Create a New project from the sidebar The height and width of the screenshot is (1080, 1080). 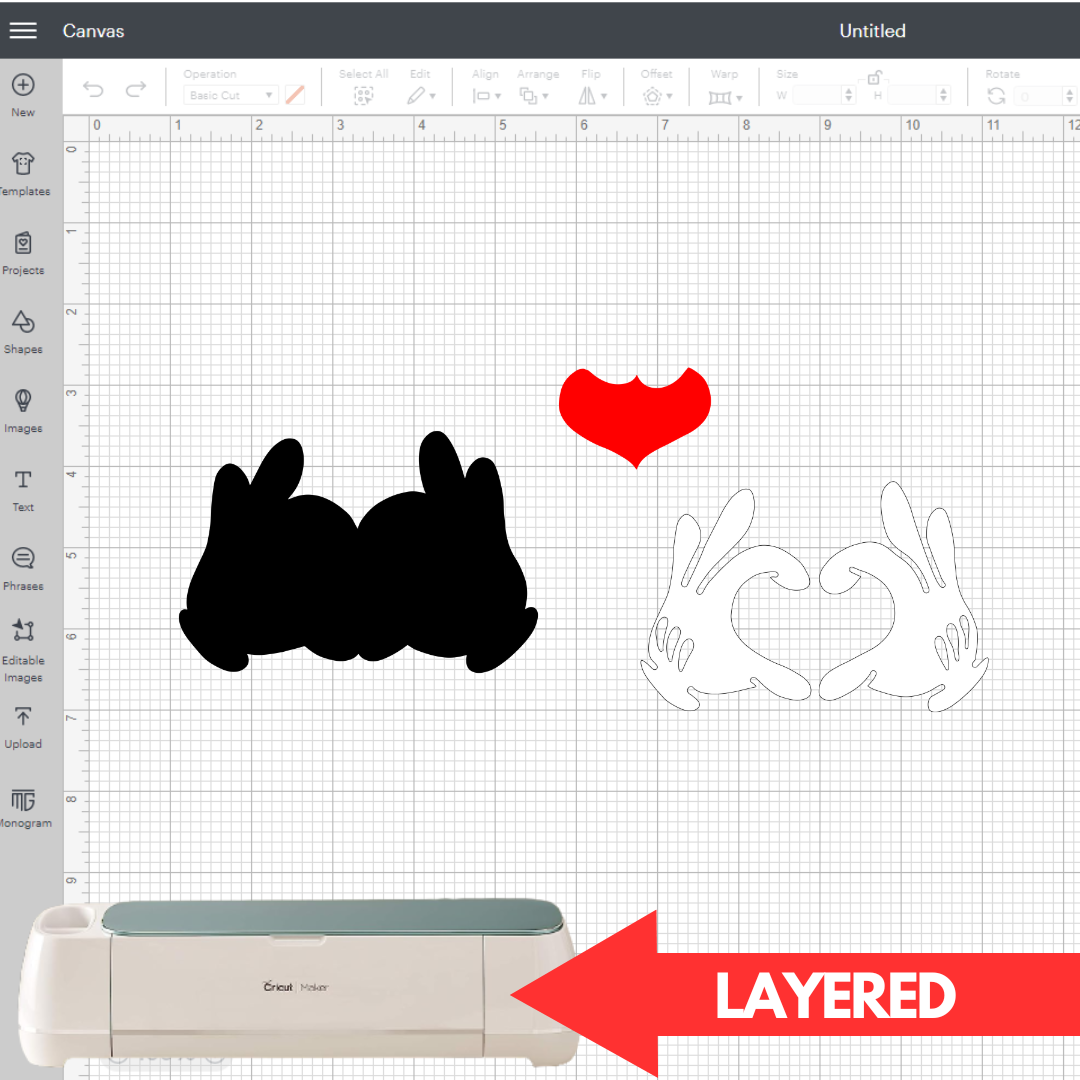click(23, 95)
